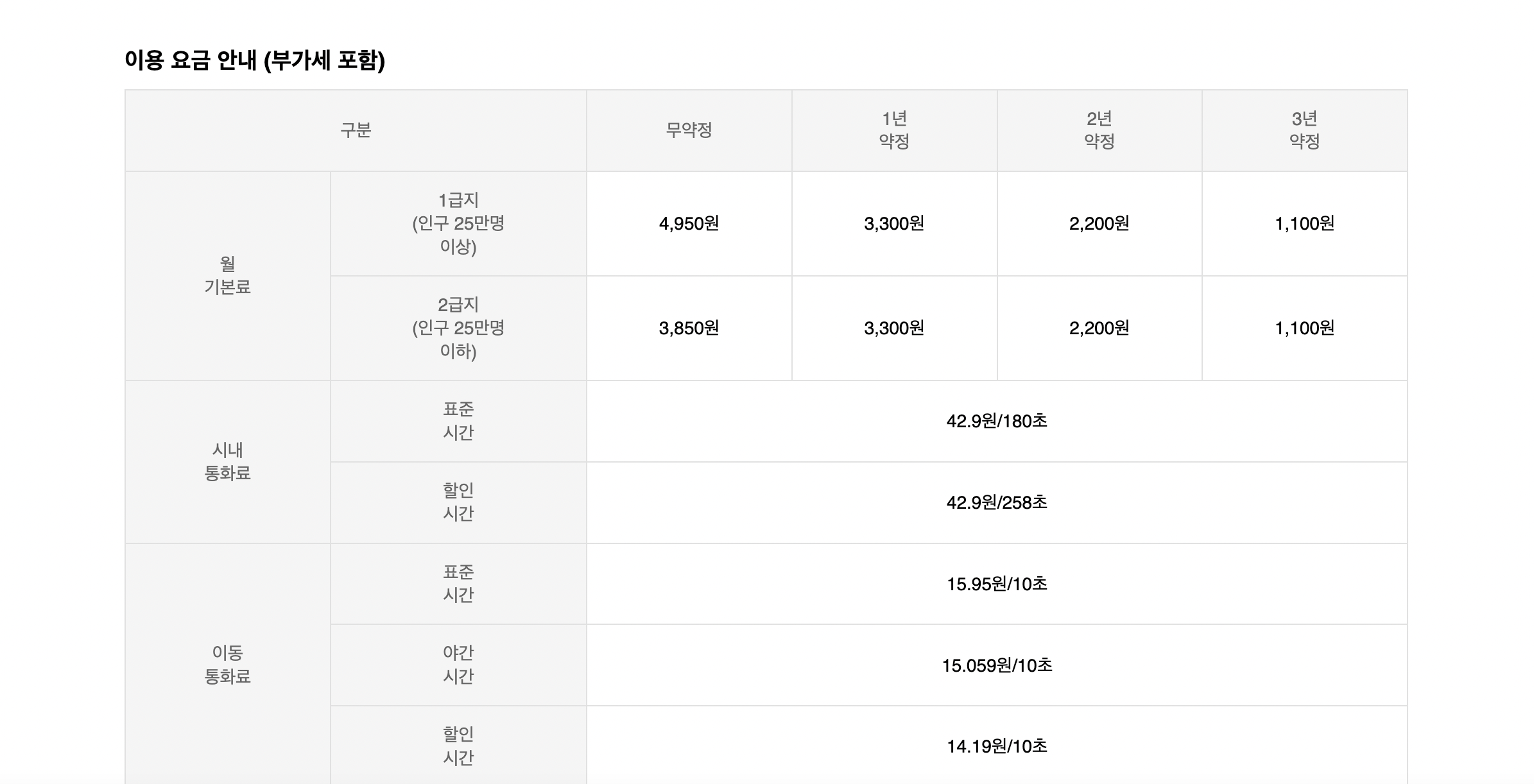
Task: Click the 14.19원/10초 rate cell
Action: coord(997,746)
